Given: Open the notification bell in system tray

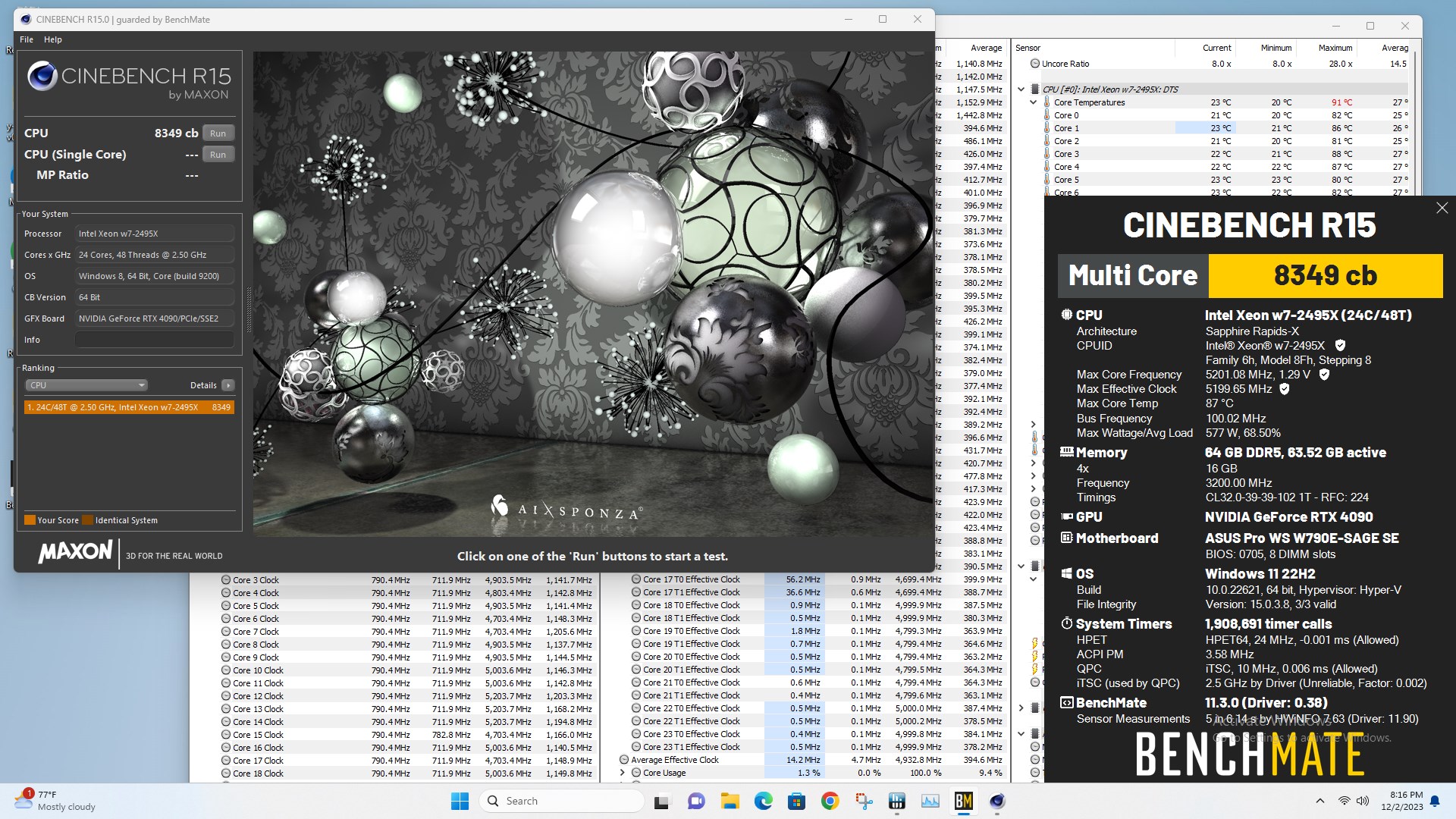Looking at the screenshot, I should point(1435,801).
